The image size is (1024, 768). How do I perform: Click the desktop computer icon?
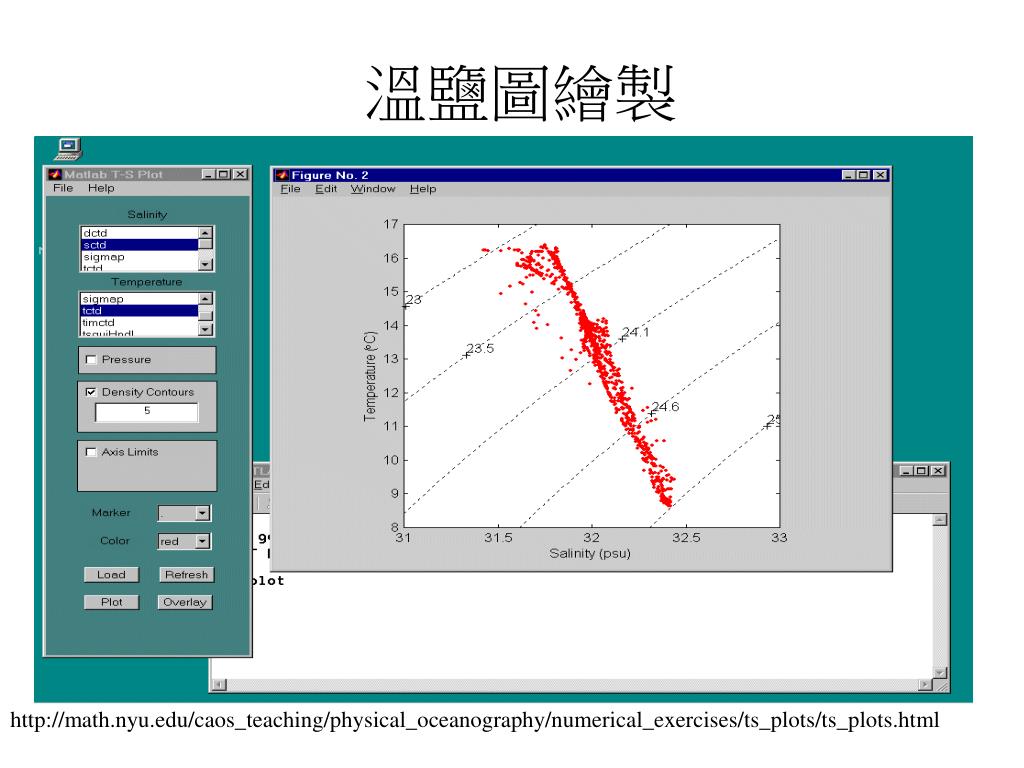68,149
